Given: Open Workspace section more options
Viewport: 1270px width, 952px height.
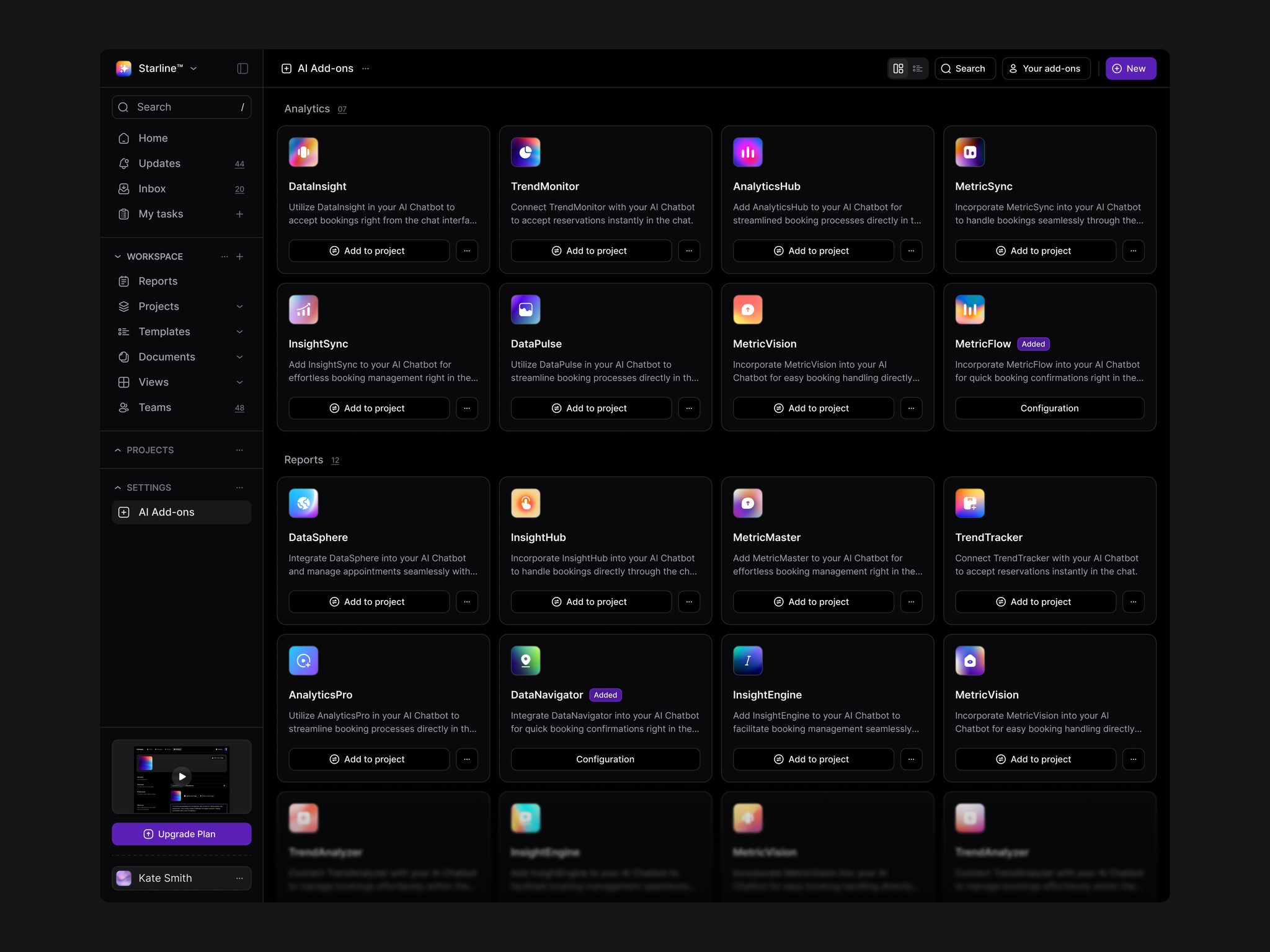Looking at the screenshot, I should coord(224,257).
